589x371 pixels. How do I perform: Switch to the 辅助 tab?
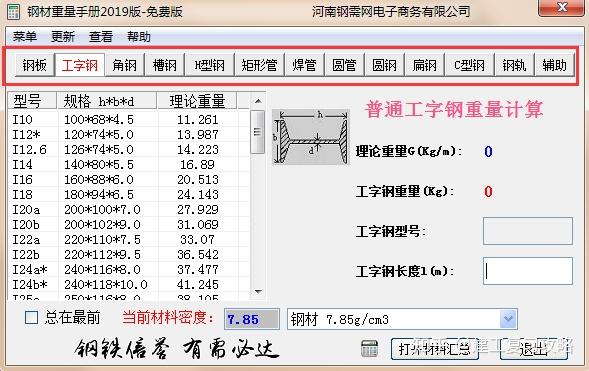(554, 65)
